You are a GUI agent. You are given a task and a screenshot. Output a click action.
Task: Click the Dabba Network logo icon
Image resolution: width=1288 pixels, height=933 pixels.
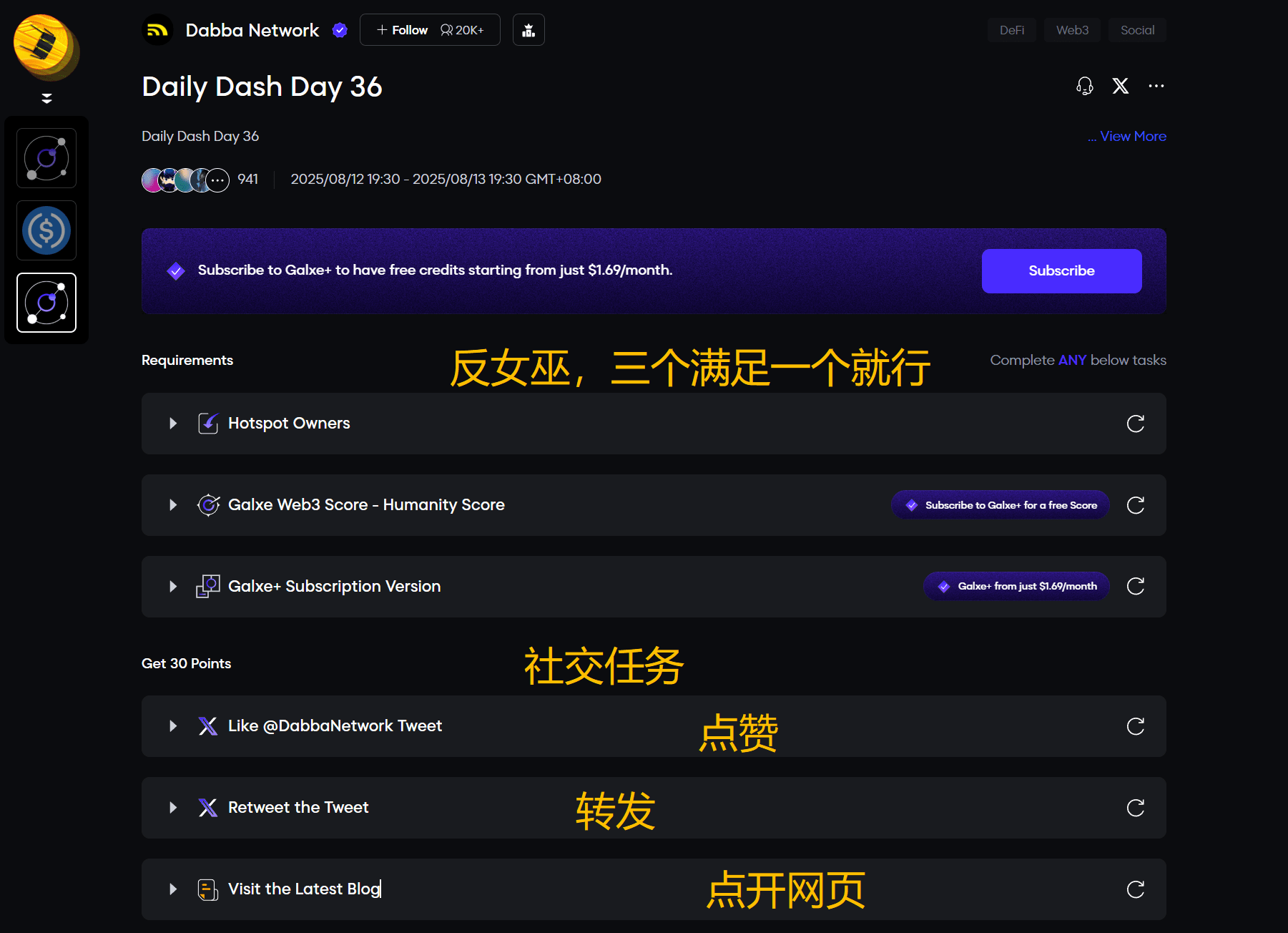[x=158, y=30]
